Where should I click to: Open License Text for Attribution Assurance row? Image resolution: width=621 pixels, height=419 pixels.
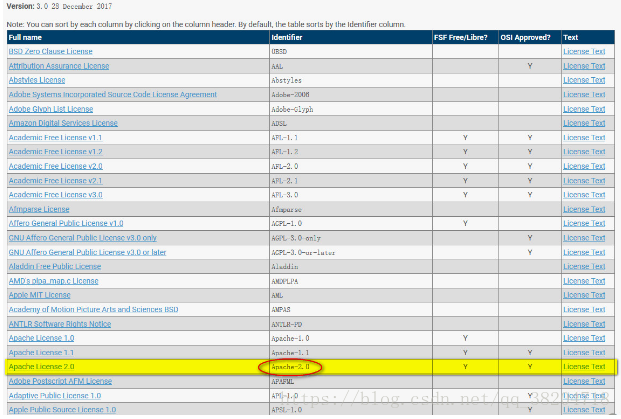tap(584, 66)
